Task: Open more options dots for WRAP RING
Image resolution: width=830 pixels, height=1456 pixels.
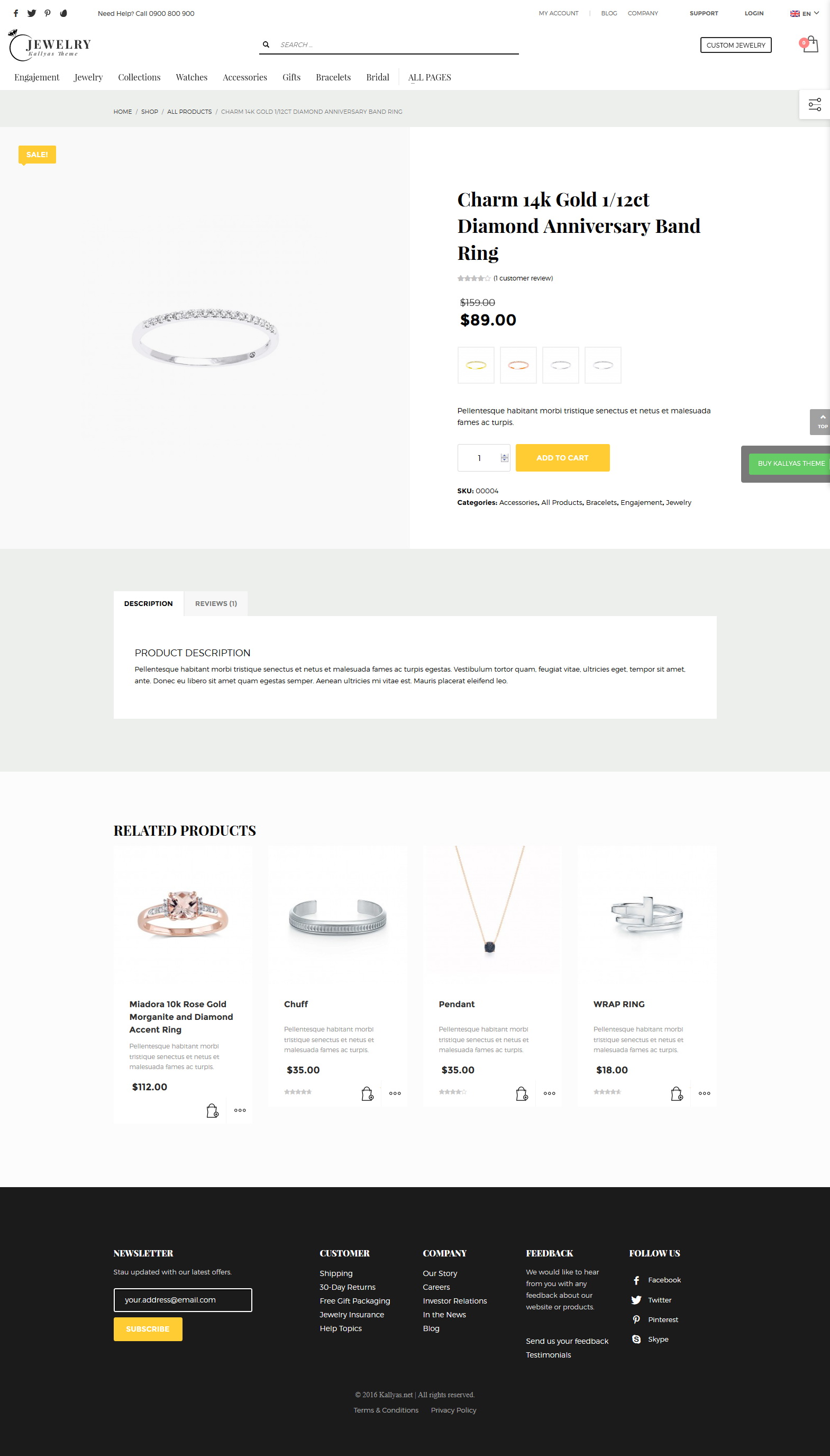Action: pos(704,1093)
